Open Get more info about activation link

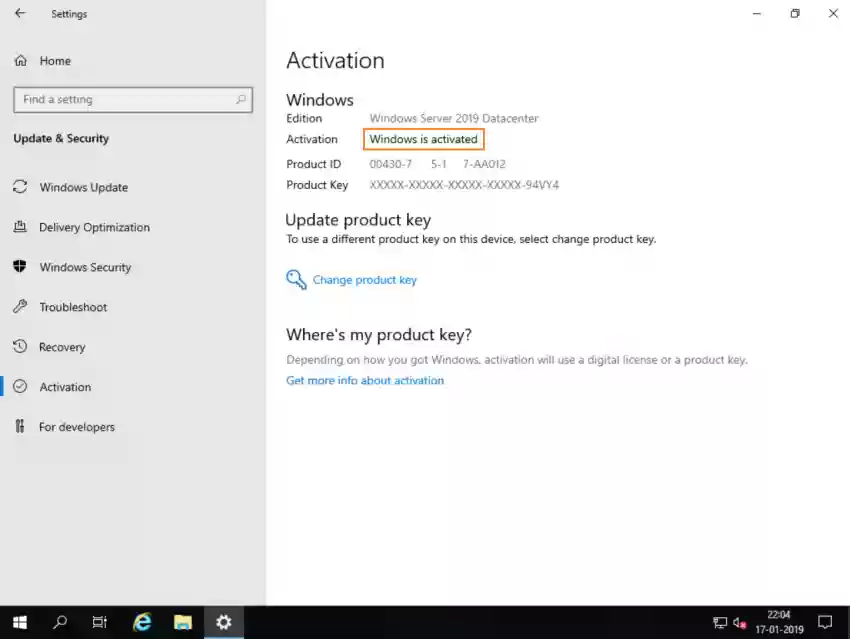(365, 380)
